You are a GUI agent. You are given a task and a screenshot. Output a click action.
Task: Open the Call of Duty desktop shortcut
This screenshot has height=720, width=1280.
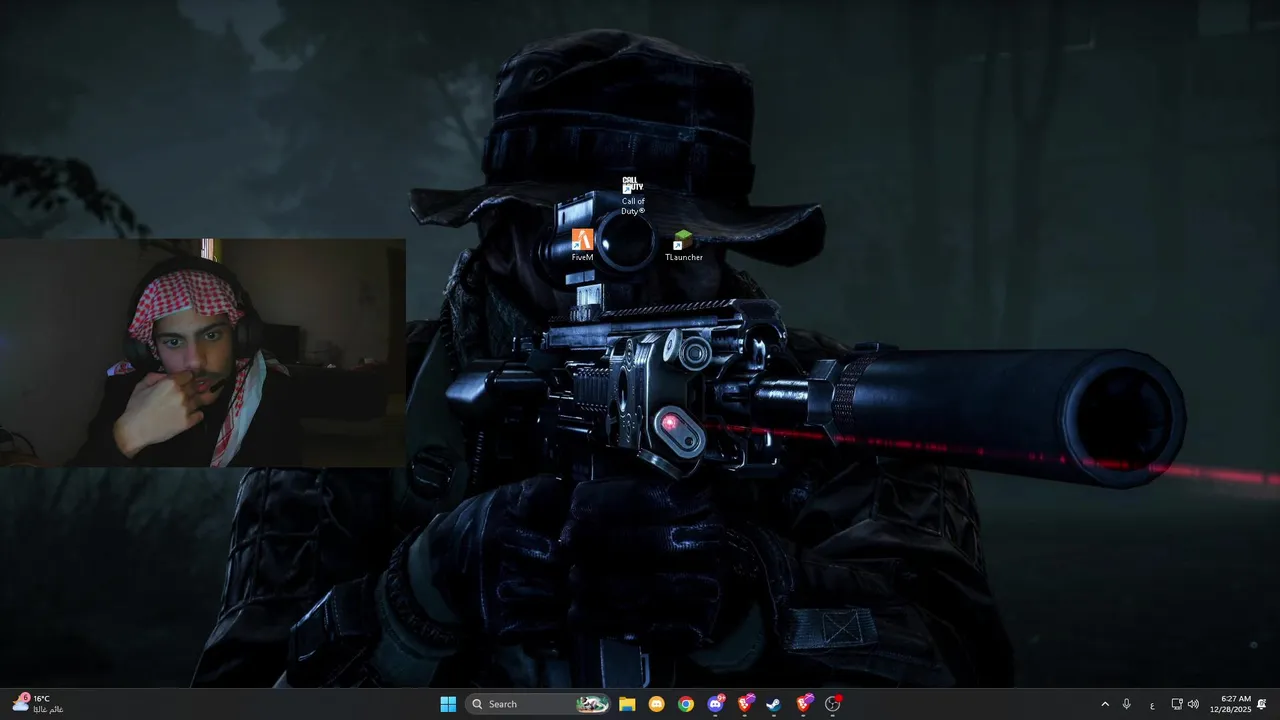coord(633,195)
